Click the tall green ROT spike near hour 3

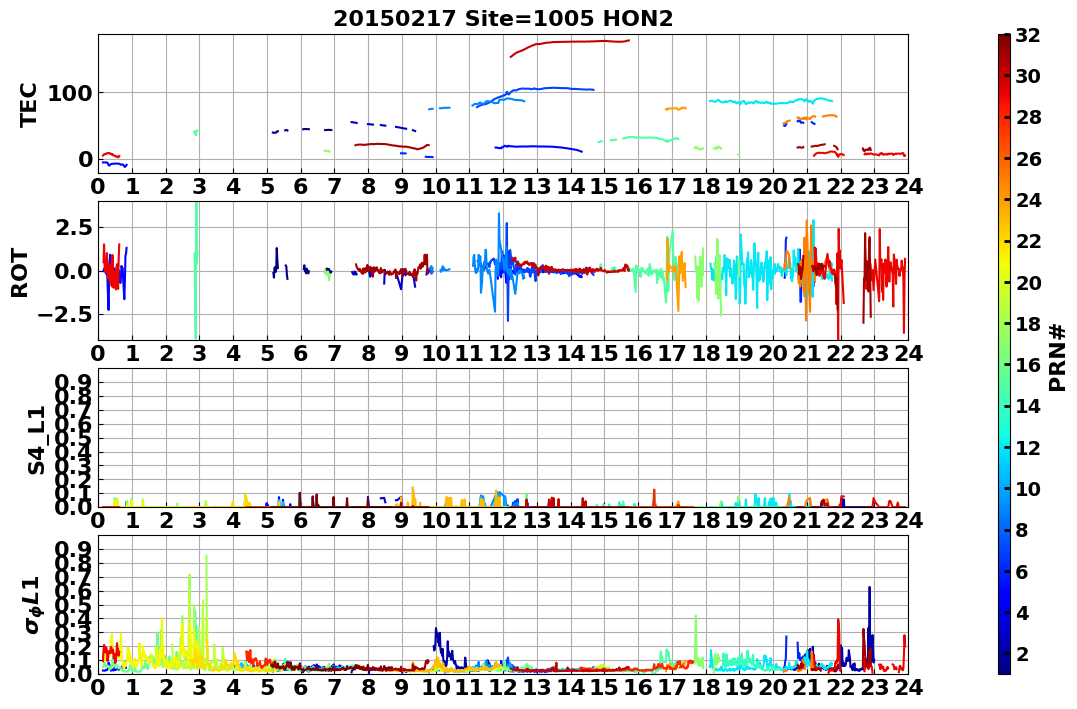click(x=196, y=271)
